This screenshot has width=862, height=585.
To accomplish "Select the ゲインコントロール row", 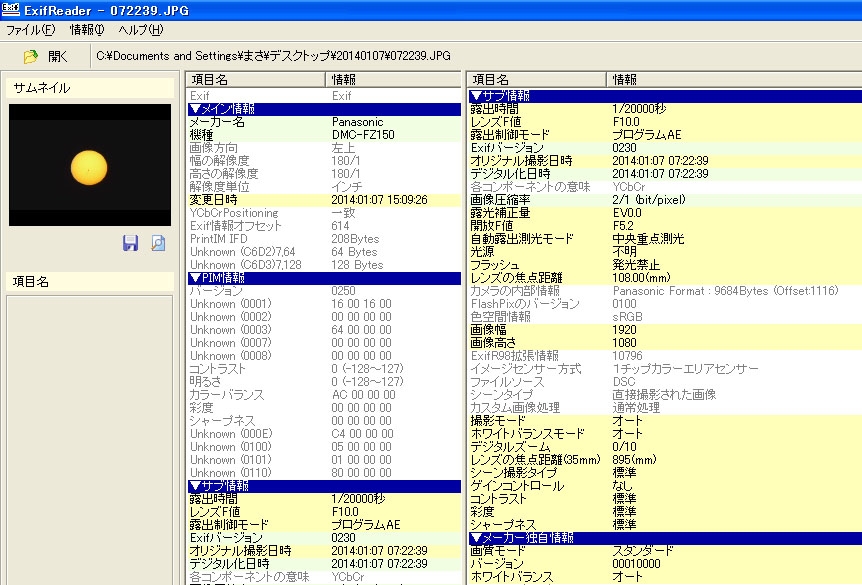I will coord(665,486).
